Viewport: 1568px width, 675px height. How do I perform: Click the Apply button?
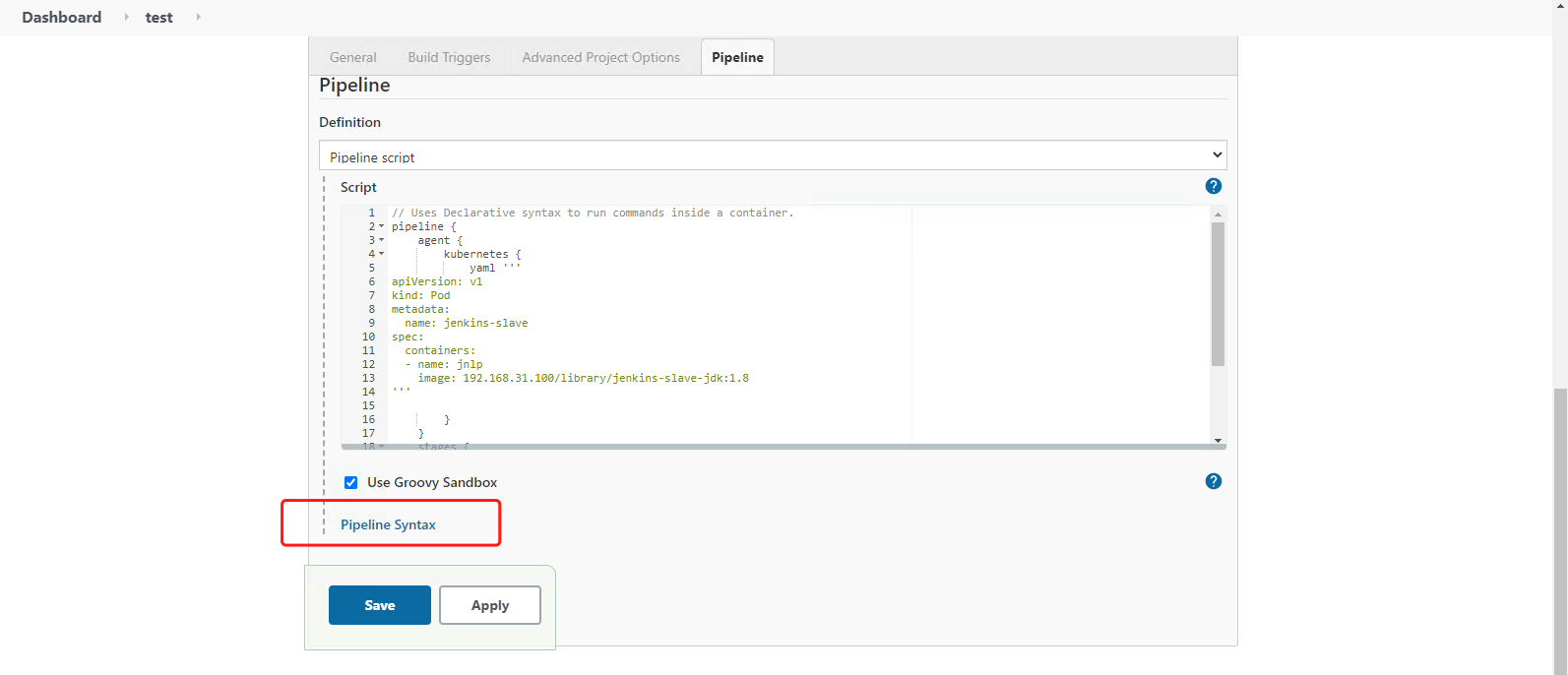(x=490, y=605)
